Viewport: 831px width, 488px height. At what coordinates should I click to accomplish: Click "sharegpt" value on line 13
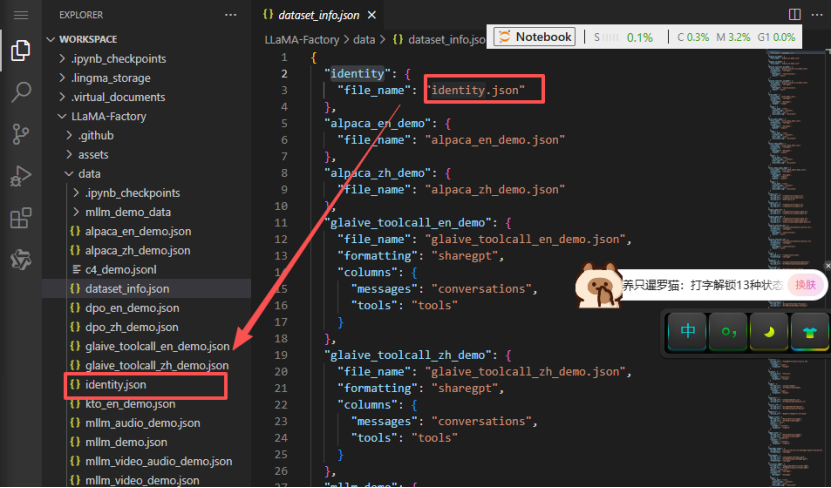(465, 256)
